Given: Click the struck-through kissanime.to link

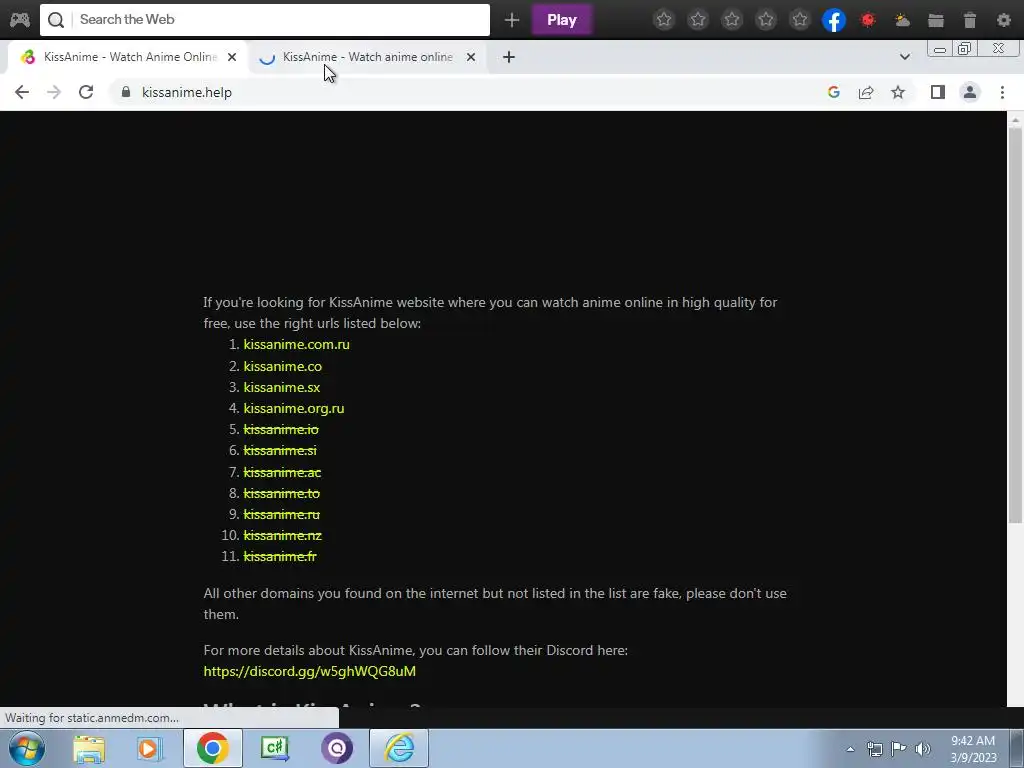Looking at the screenshot, I should point(281,494).
